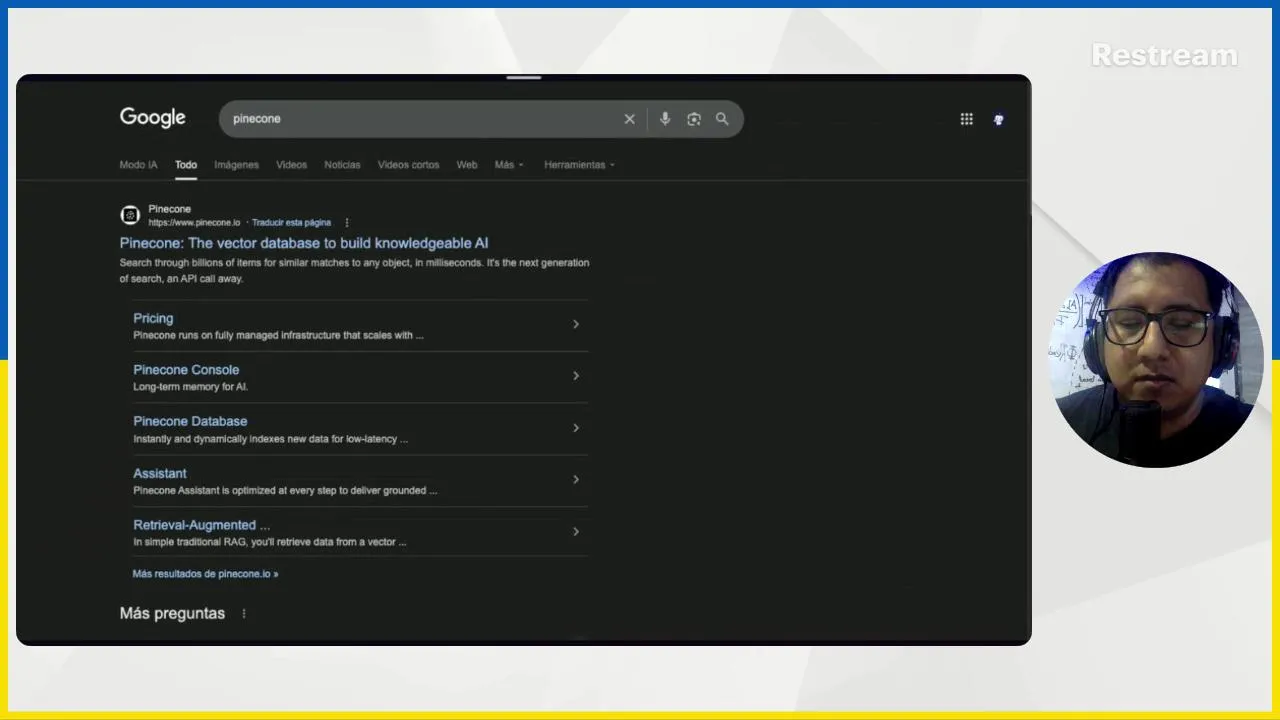
Task: Open the Web tab
Action: [x=467, y=165]
